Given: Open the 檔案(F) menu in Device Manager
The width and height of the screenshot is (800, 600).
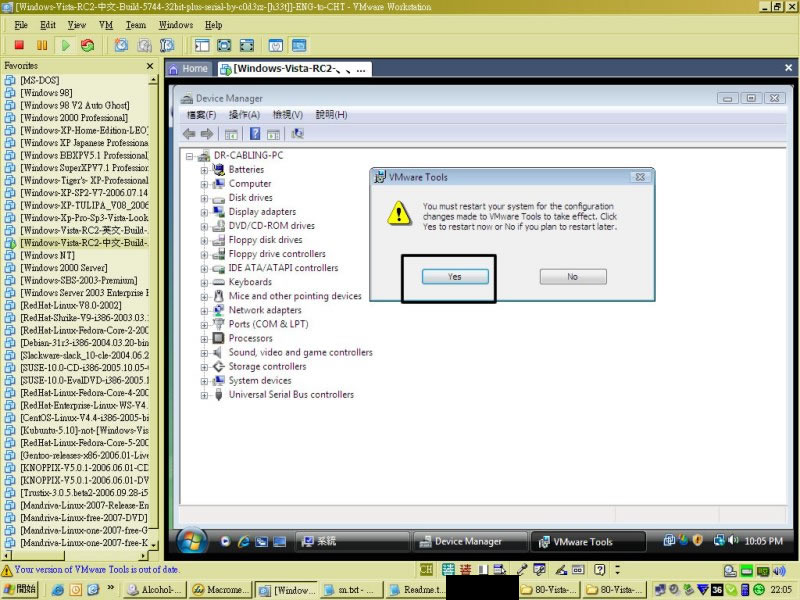Looking at the screenshot, I should point(202,115).
